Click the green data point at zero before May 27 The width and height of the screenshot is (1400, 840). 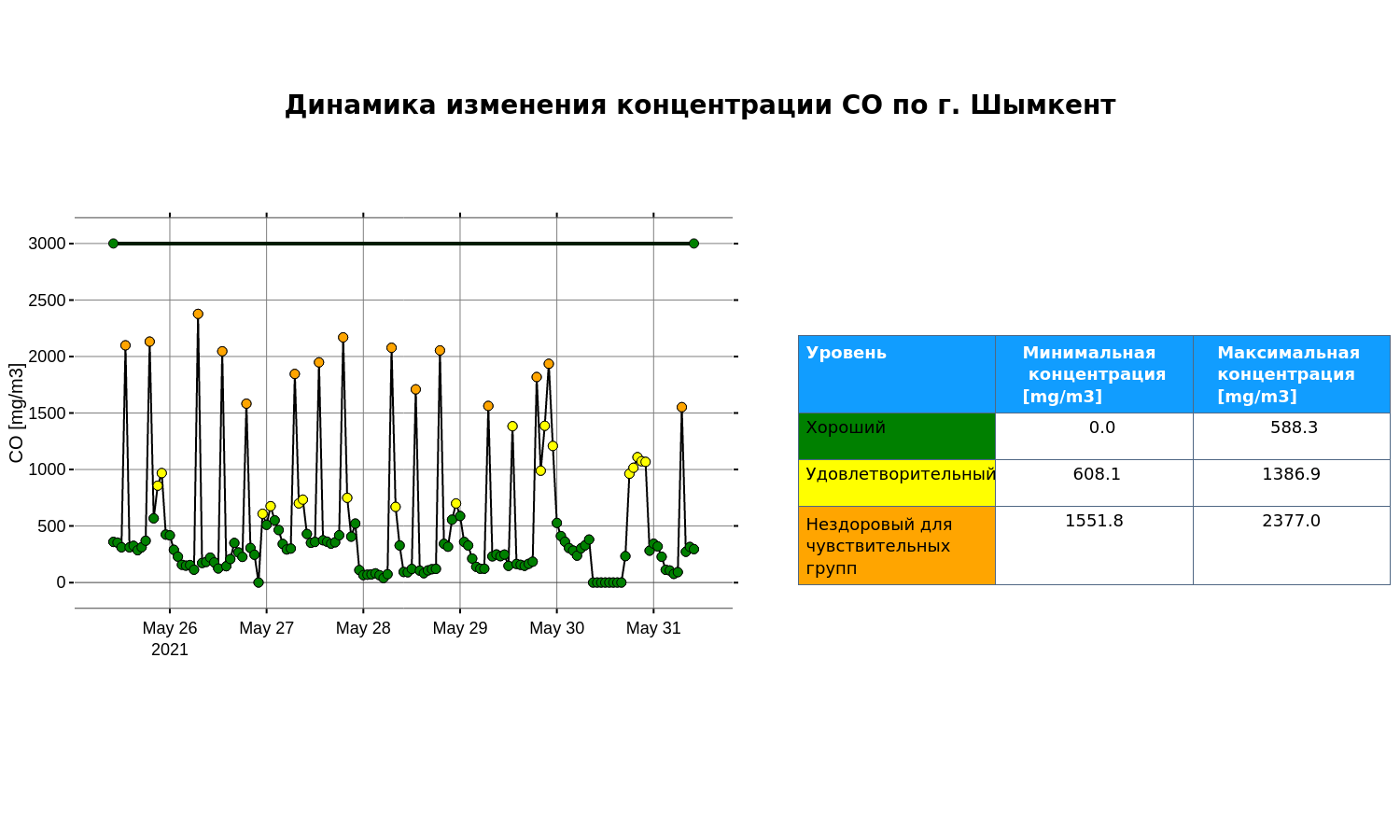pyautogui.click(x=259, y=582)
